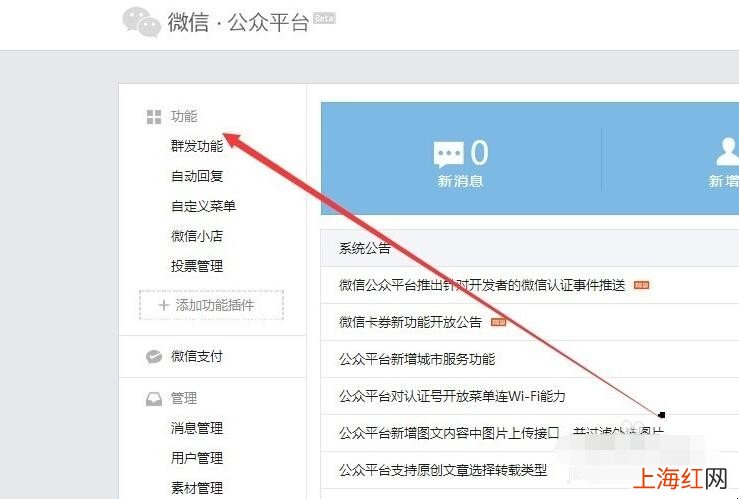Click the 功能 section heading
Screen dimensions: 739x499
184,116
